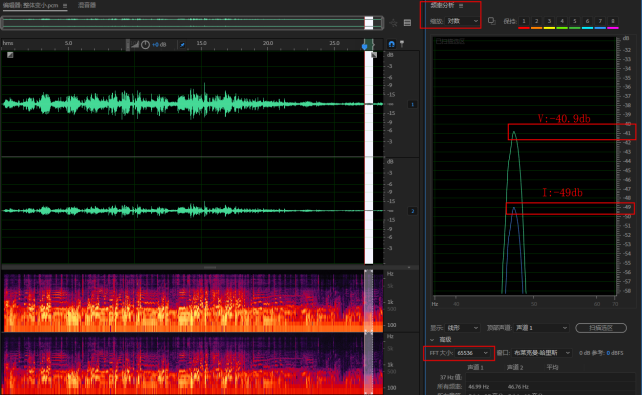642x395 pixels.
Task: Click the 5.0 mark on time ruler
Action: click(68, 43)
